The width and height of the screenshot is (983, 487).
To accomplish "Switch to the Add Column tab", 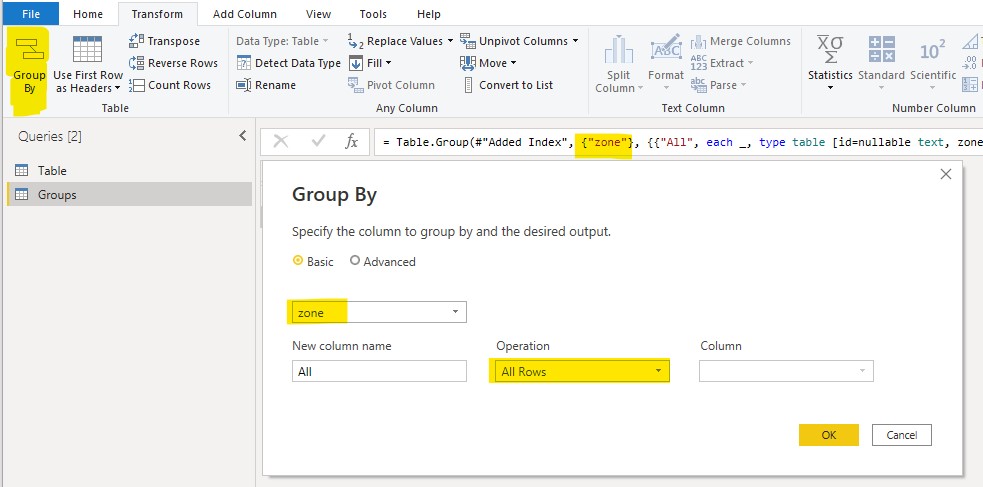I will (x=244, y=14).
